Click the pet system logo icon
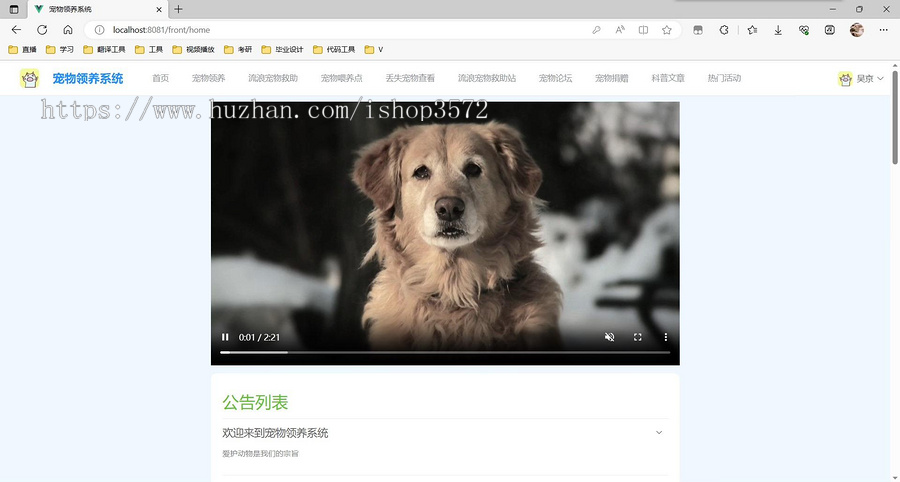This screenshot has height=482, width=900. (x=29, y=79)
